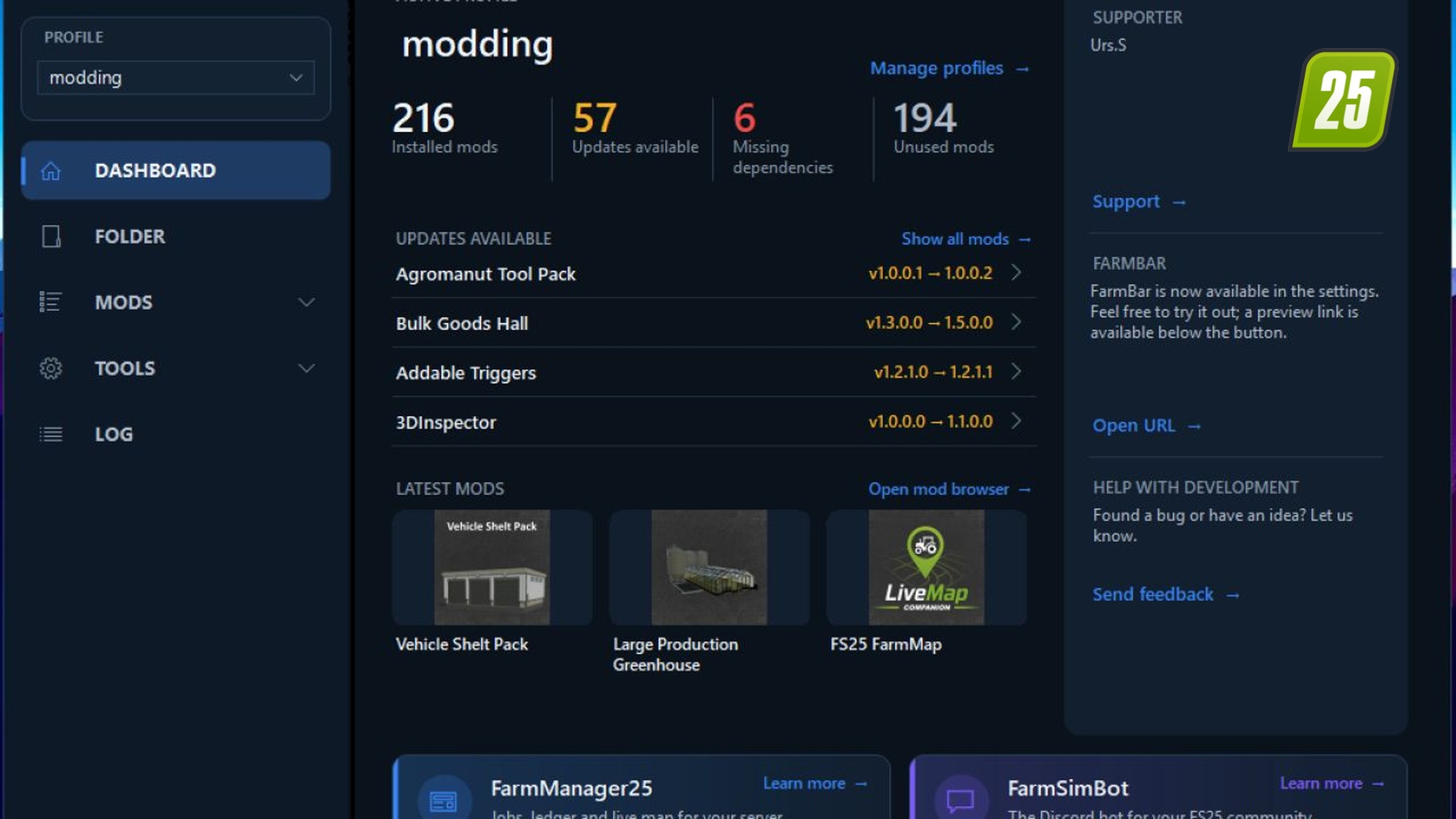This screenshot has height=819, width=1456.
Task: Click FarmSimBot Learn more link
Action: pos(1332,784)
